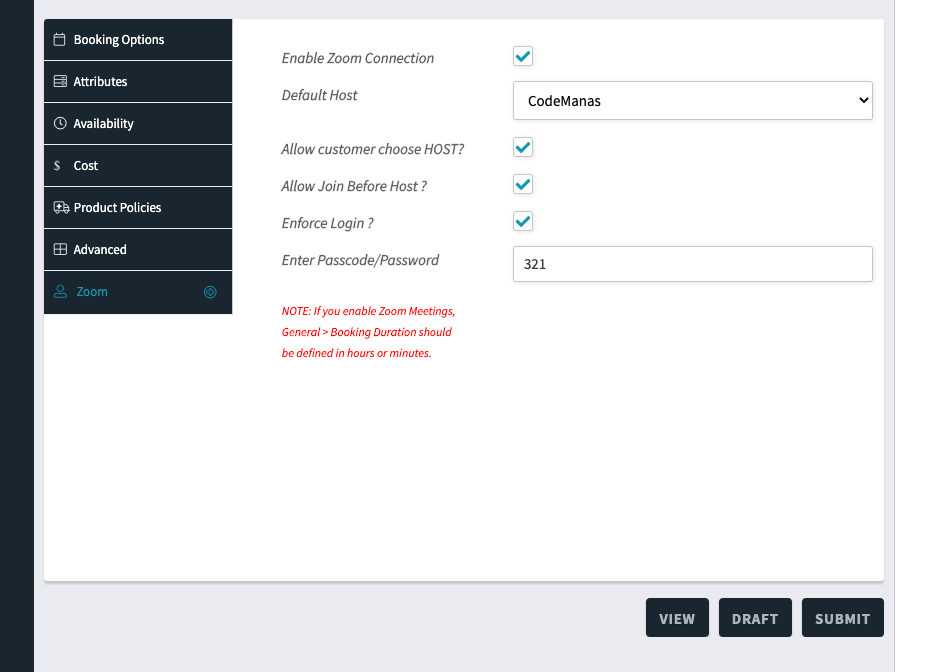
Task: Toggle Allow customer choose HOST checkbox
Action: [523, 148]
